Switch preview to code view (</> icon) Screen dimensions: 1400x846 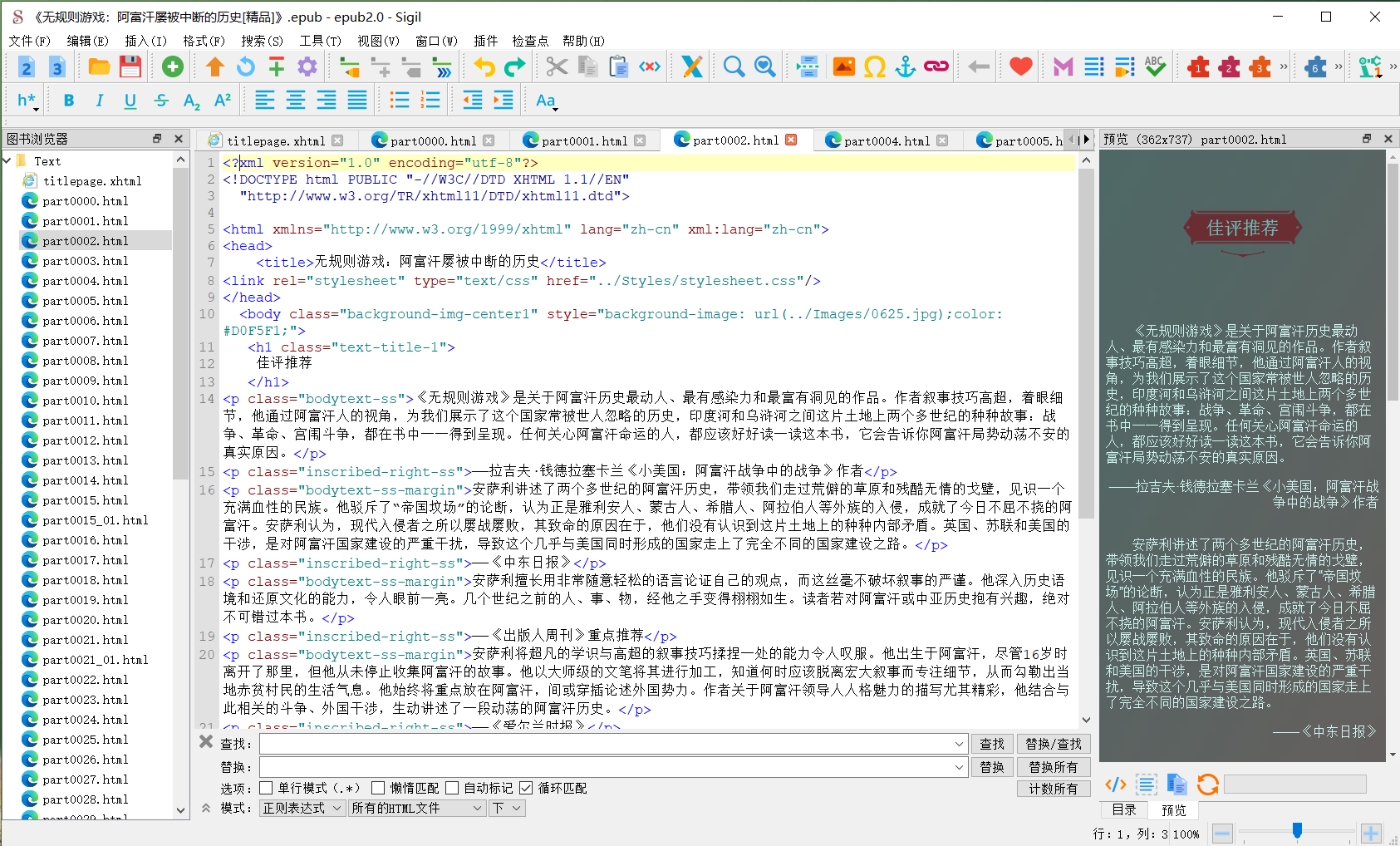point(1116,784)
